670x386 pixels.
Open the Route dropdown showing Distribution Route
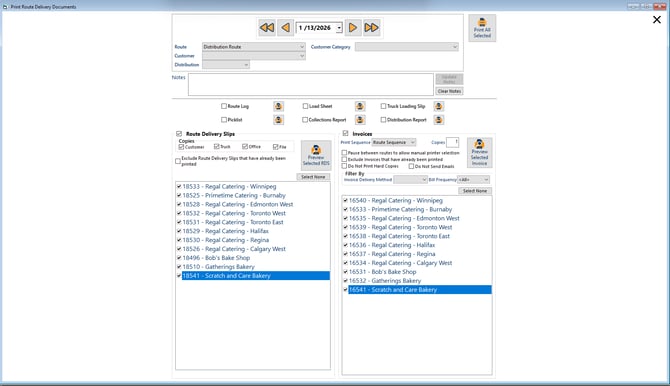click(254, 47)
